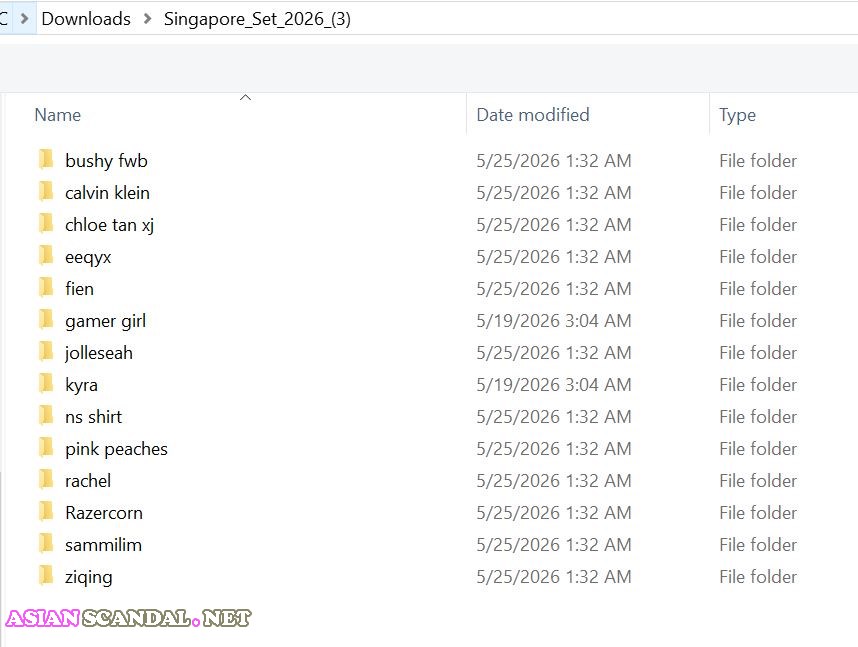The height and width of the screenshot is (647, 858).
Task: Click the Singapore_Set_2026_(3) breadcrumb segment
Action: click(x=257, y=19)
